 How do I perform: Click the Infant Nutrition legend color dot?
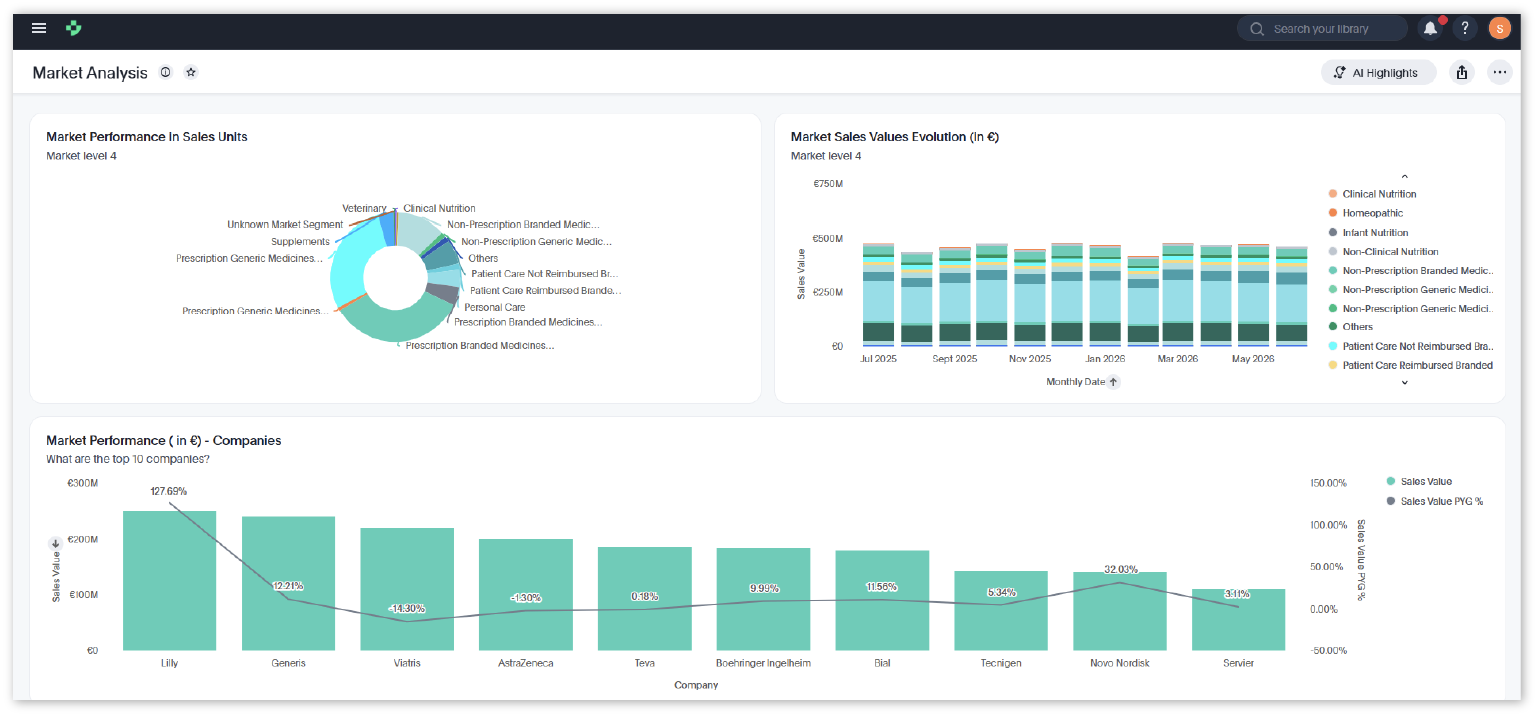(x=1333, y=232)
